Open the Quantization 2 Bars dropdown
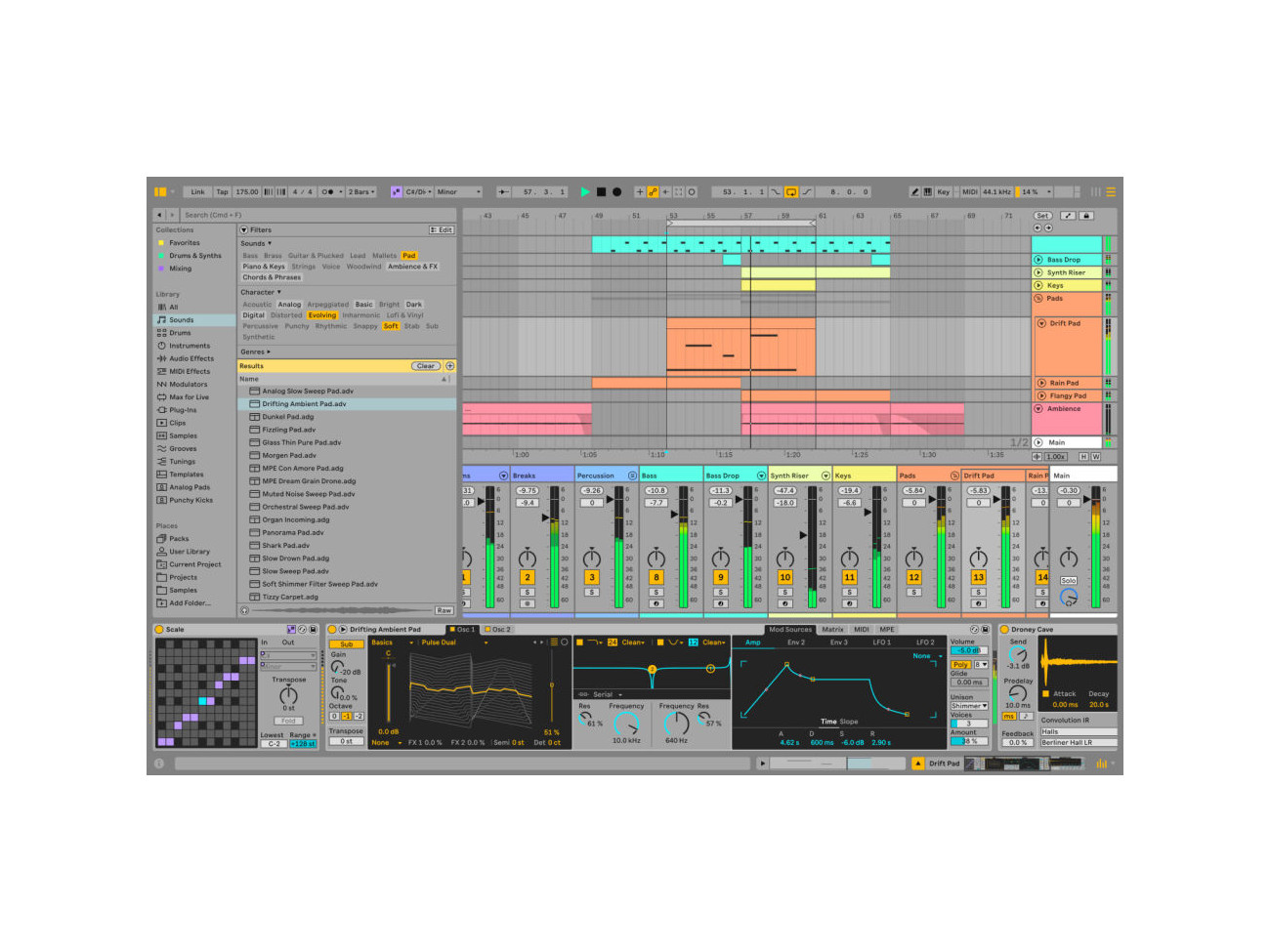The image size is (1270, 952). click(361, 192)
